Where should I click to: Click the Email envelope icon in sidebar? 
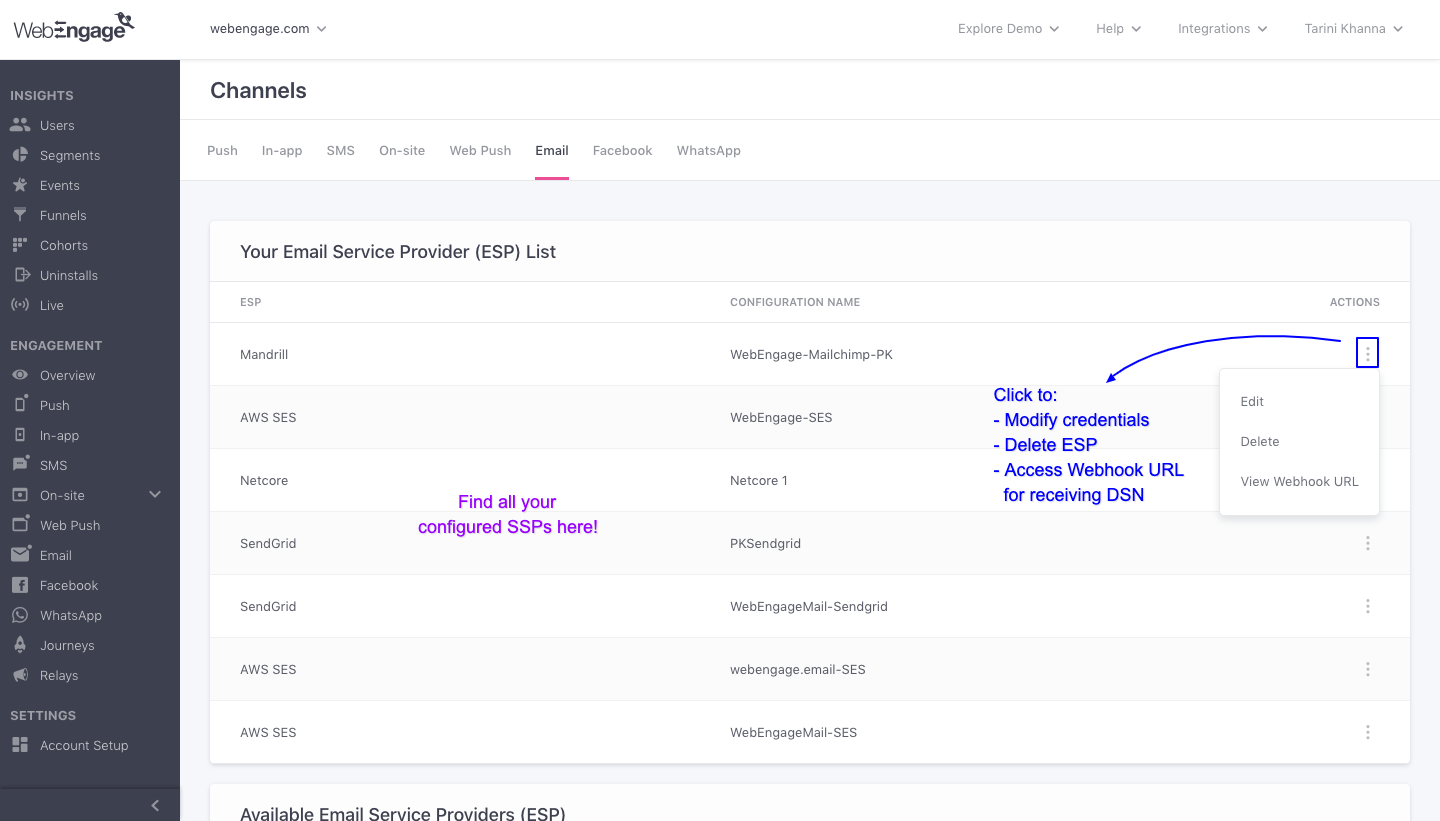[20, 555]
